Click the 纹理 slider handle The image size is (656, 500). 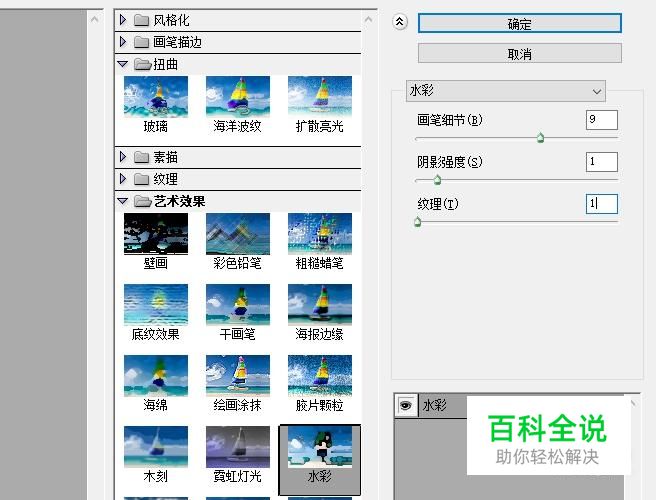coord(417,221)
